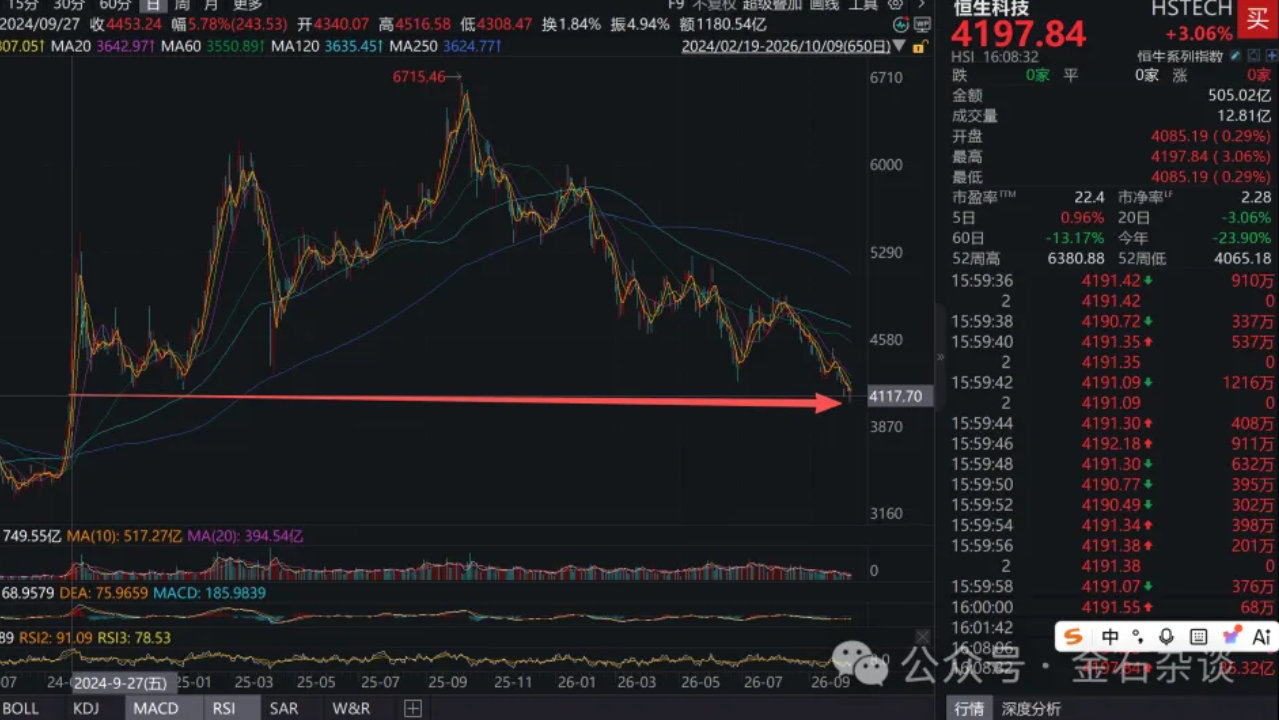This screenshot has width=1279, height=720.
Task: Select the 日 daily chart period
Action: click(x=155, y=4)
